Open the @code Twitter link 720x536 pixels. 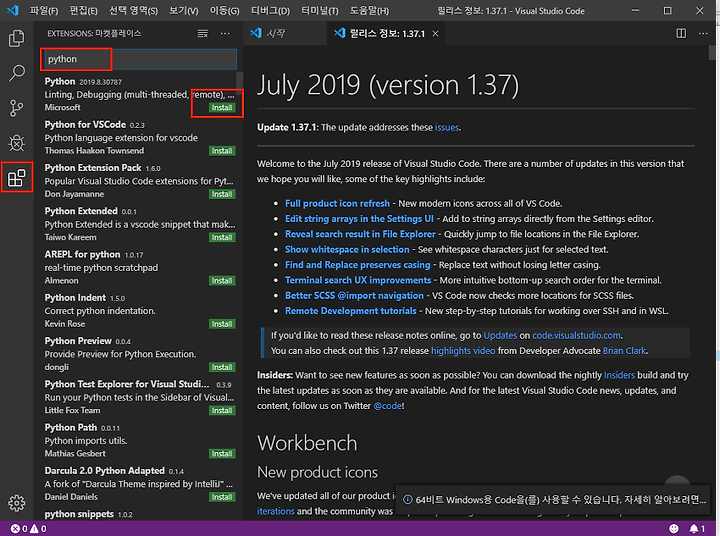point(387,406)
